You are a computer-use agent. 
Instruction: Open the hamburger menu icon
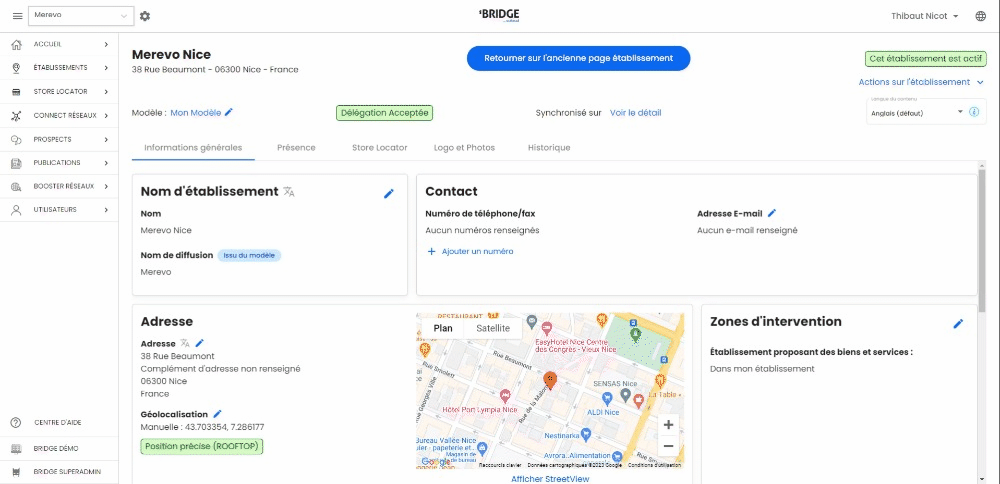click(x=18, y=16)
